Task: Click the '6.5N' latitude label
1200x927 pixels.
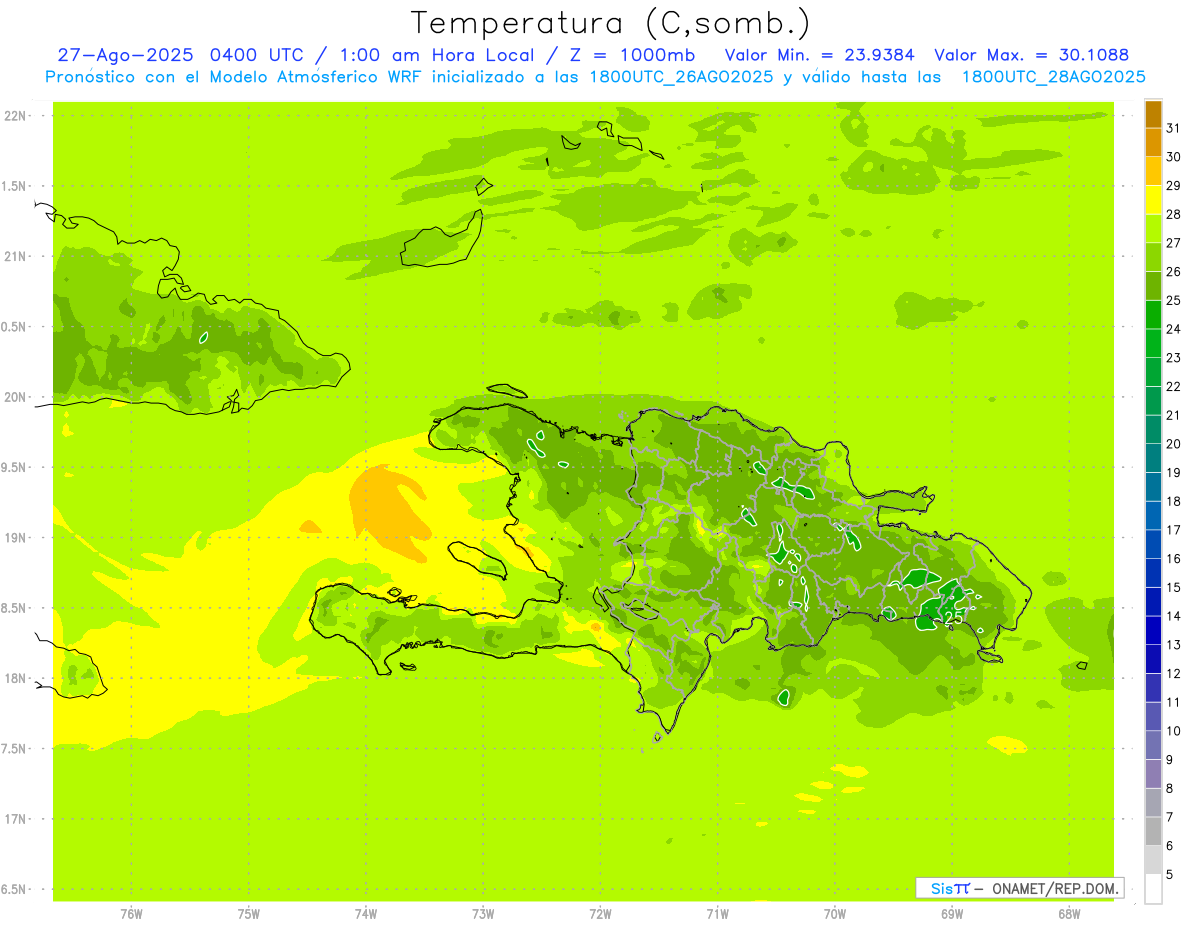Action: (x=15, y=890)
